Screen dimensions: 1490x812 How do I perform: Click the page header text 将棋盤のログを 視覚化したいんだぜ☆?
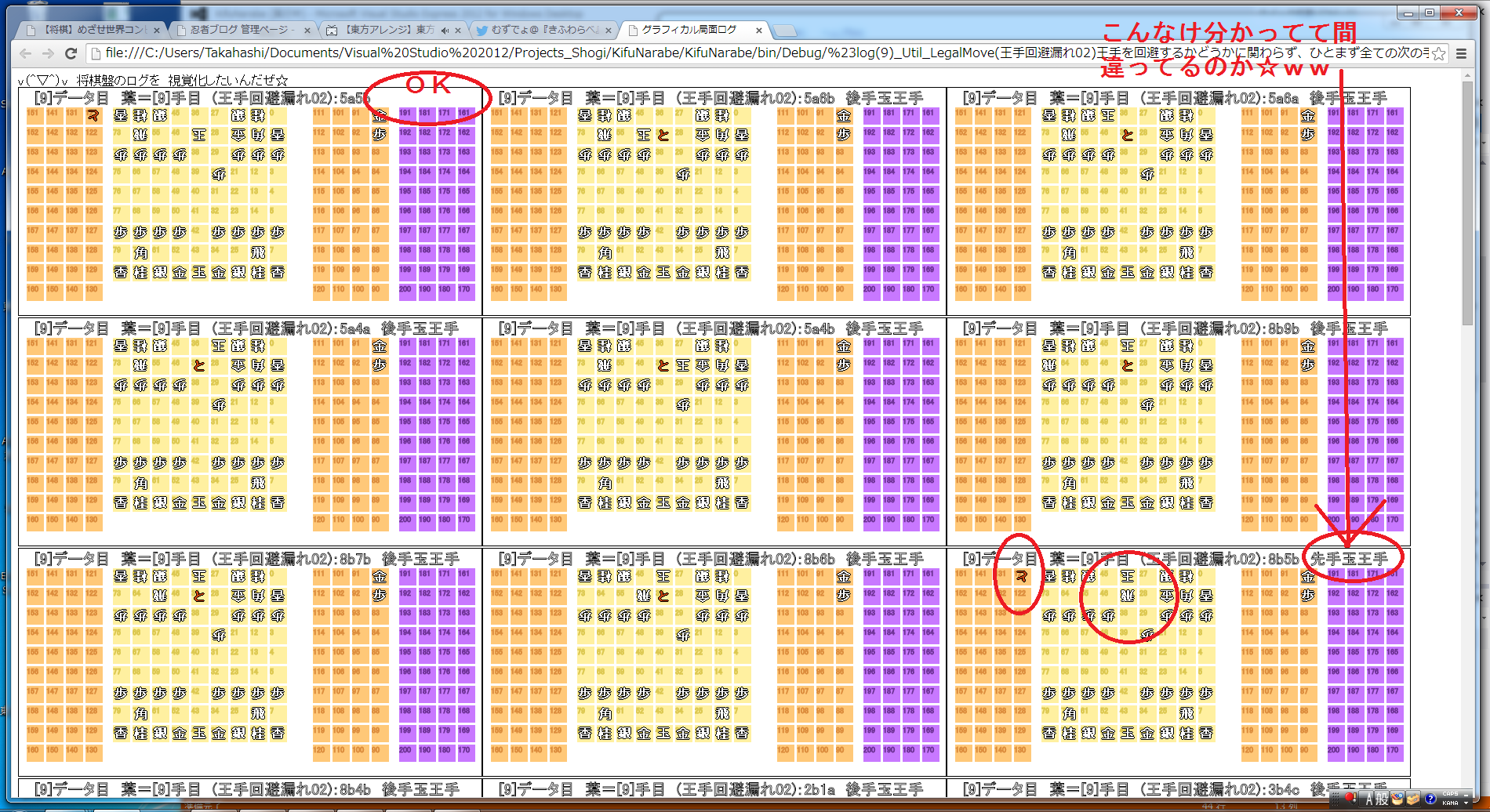coord(182,80)
